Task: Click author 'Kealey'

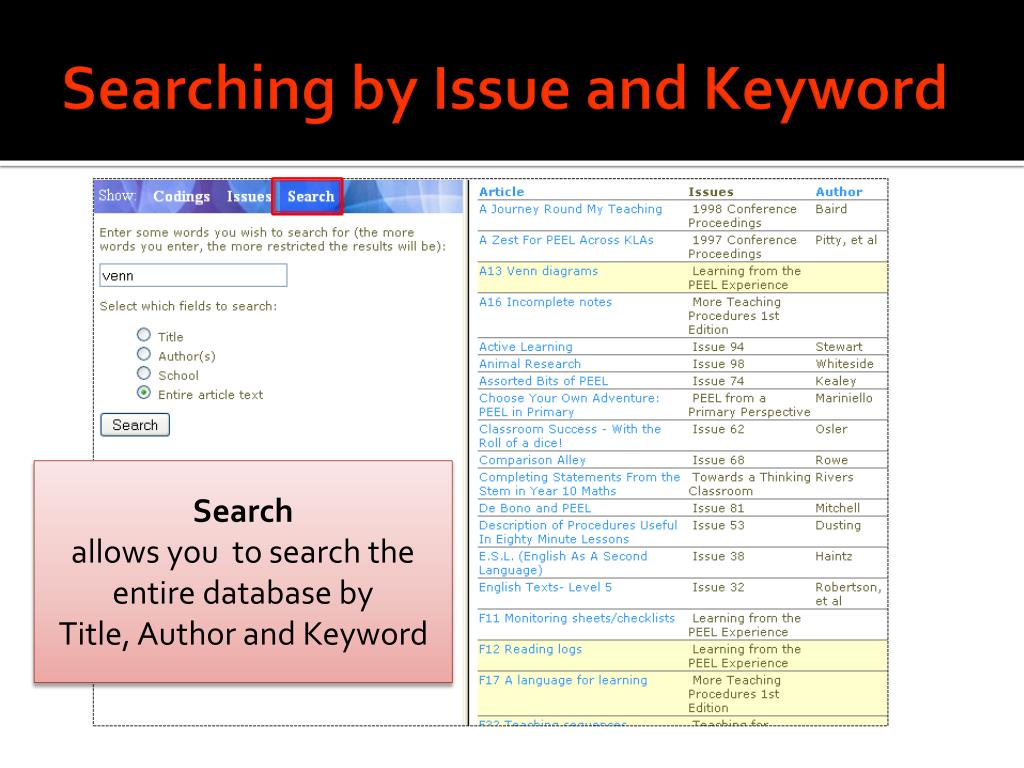Action: [x=835, y=381]
